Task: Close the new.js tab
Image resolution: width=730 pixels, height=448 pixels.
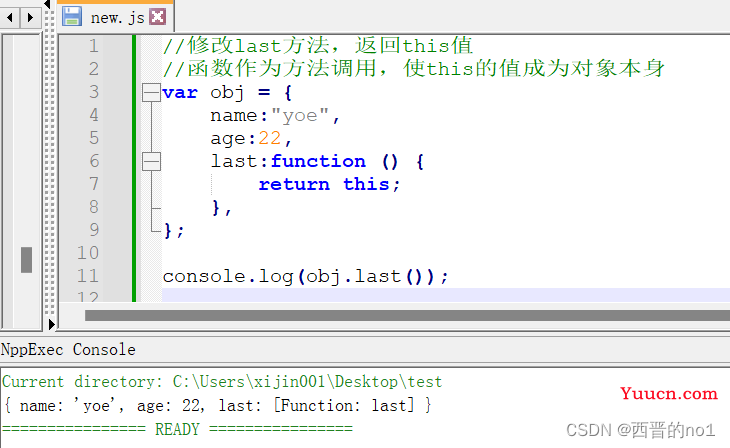Action: [158, 17]
